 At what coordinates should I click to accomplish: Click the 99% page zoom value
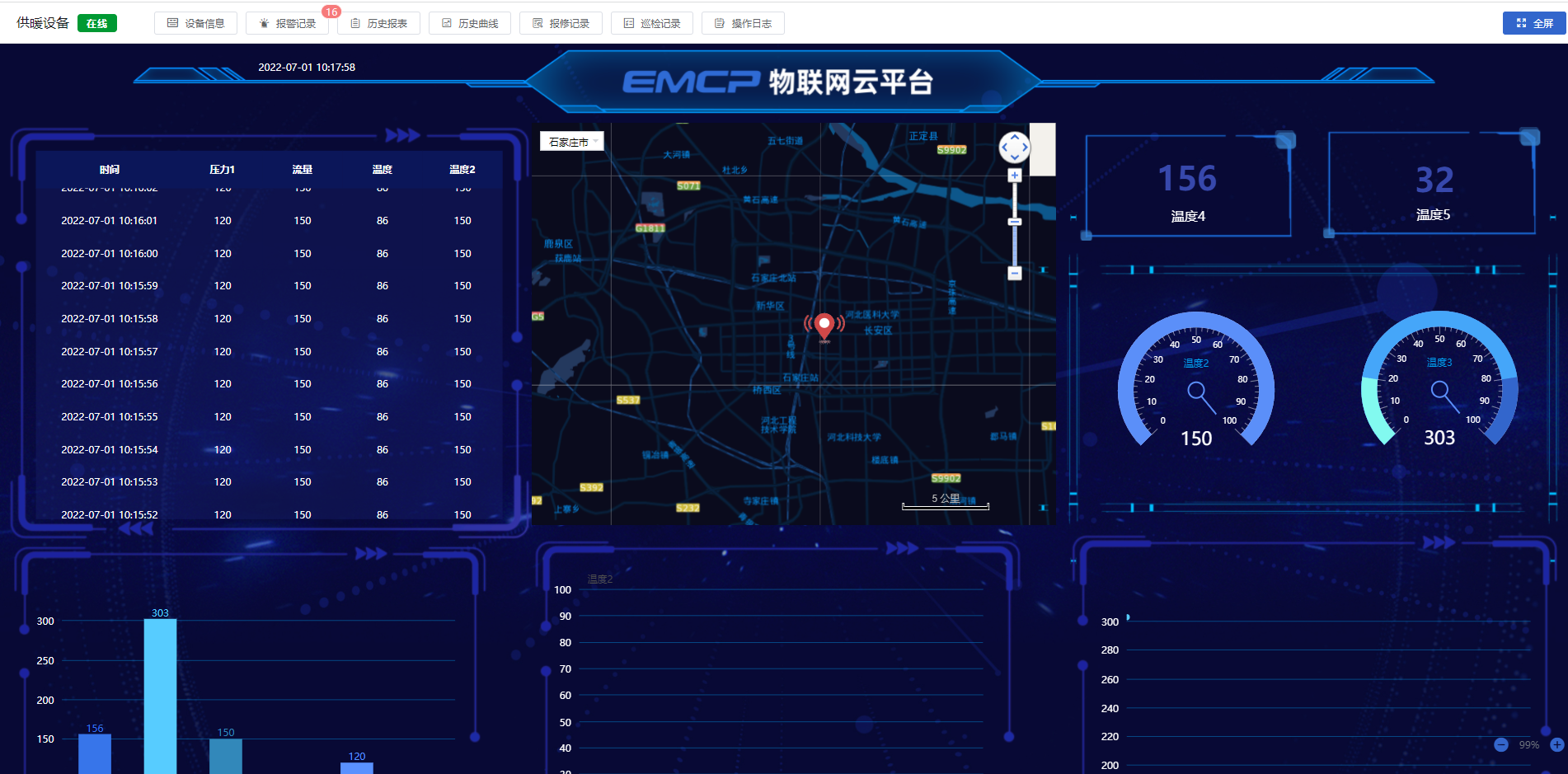point(1529,744)
